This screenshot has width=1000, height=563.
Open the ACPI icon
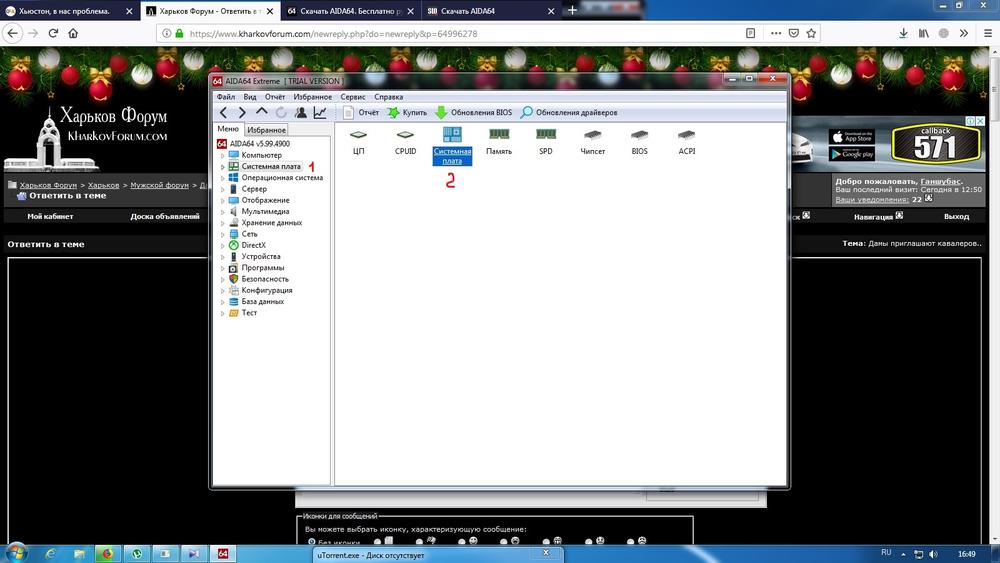(x=686, y=142)
